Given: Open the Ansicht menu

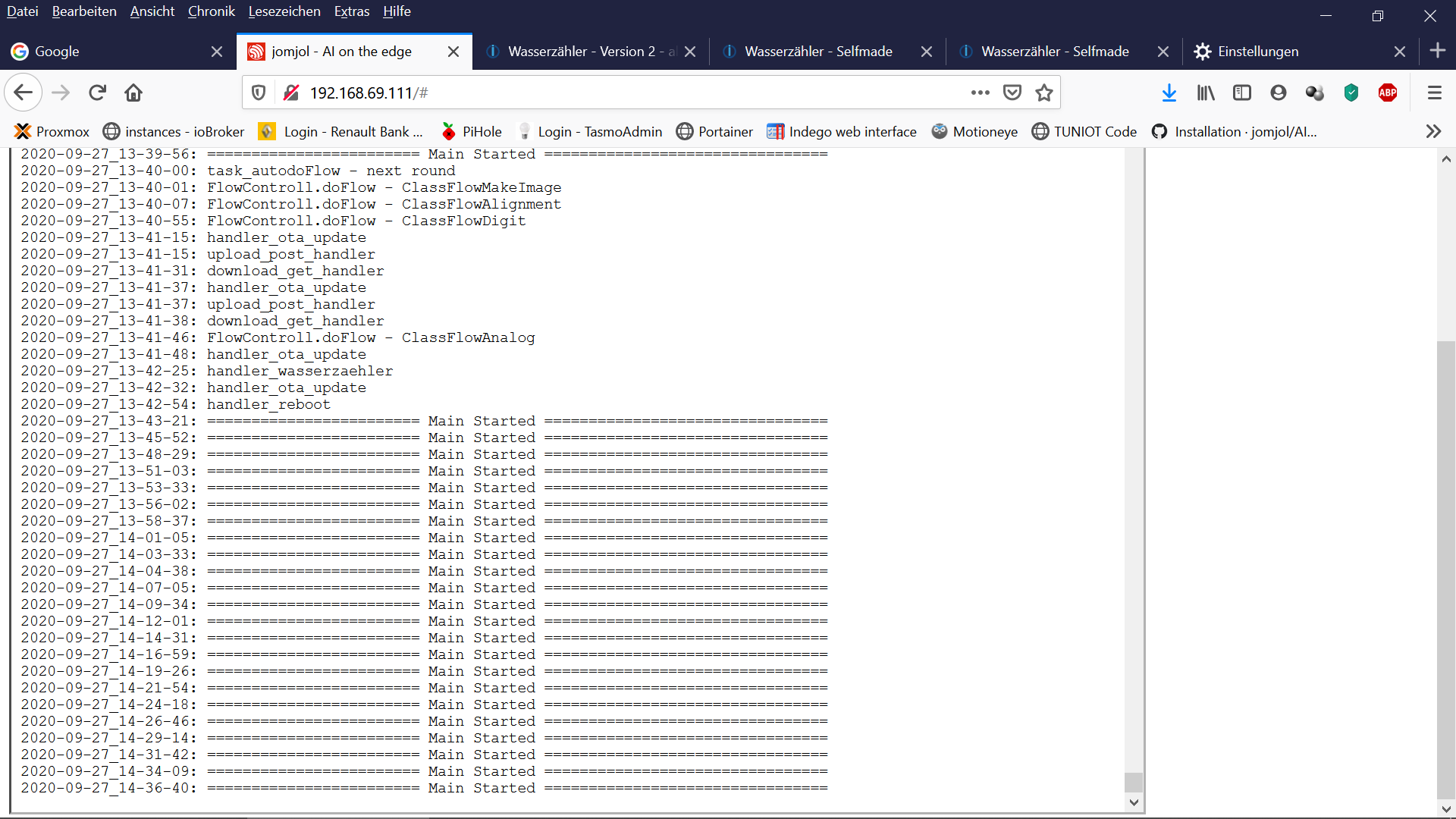Looking at the screenshot, I should (x=152, y=11).
